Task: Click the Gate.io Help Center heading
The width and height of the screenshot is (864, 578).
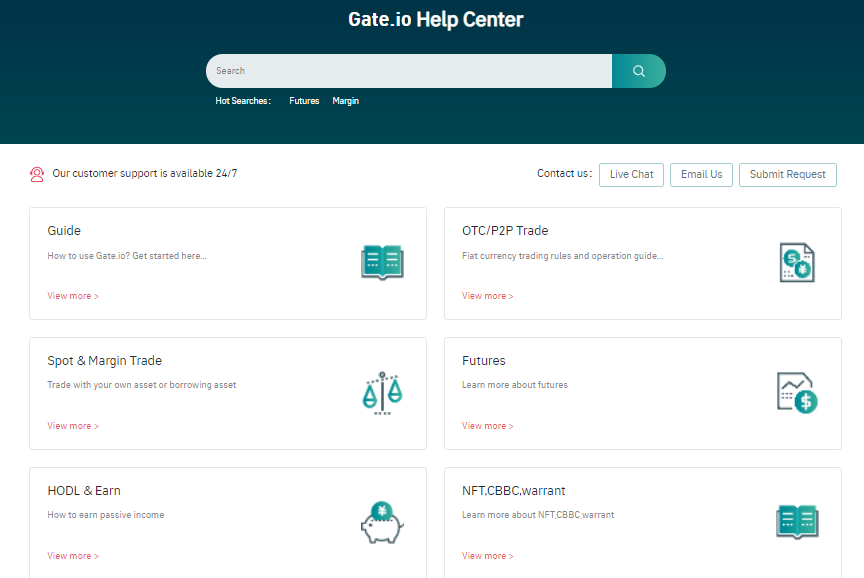Action: pos(436,19)
